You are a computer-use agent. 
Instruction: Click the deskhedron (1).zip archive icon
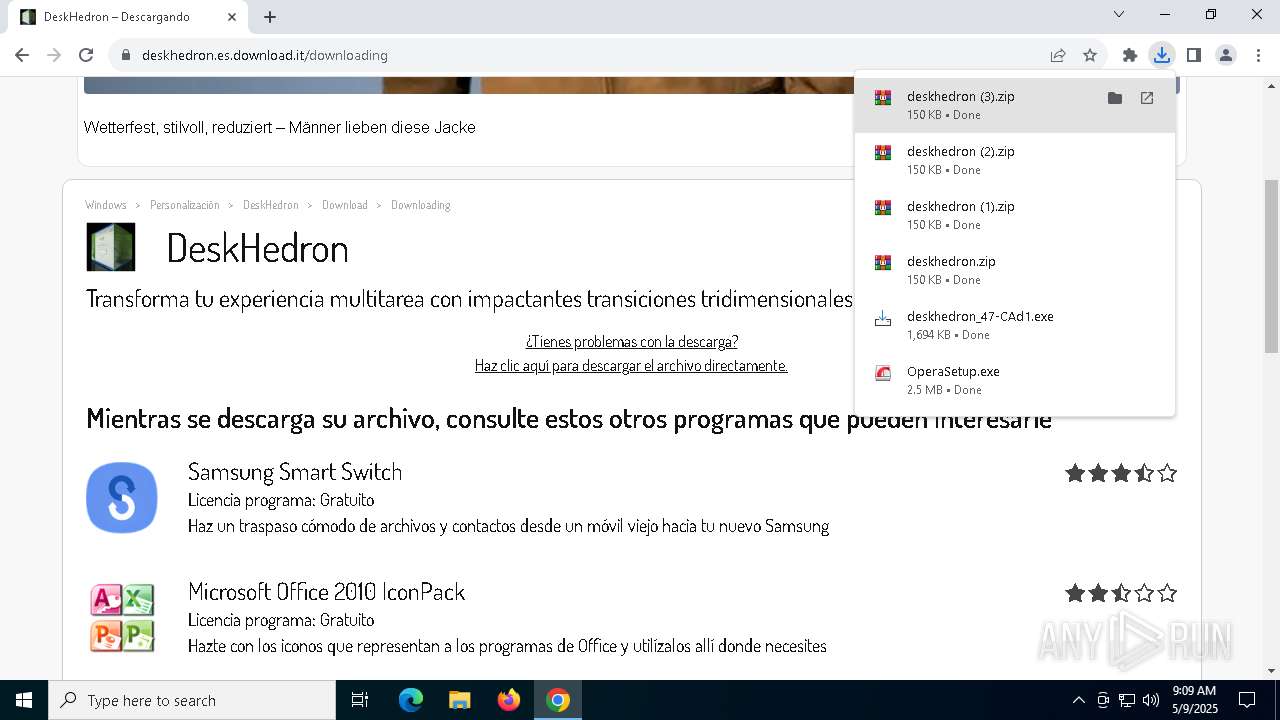coord(883,208)
